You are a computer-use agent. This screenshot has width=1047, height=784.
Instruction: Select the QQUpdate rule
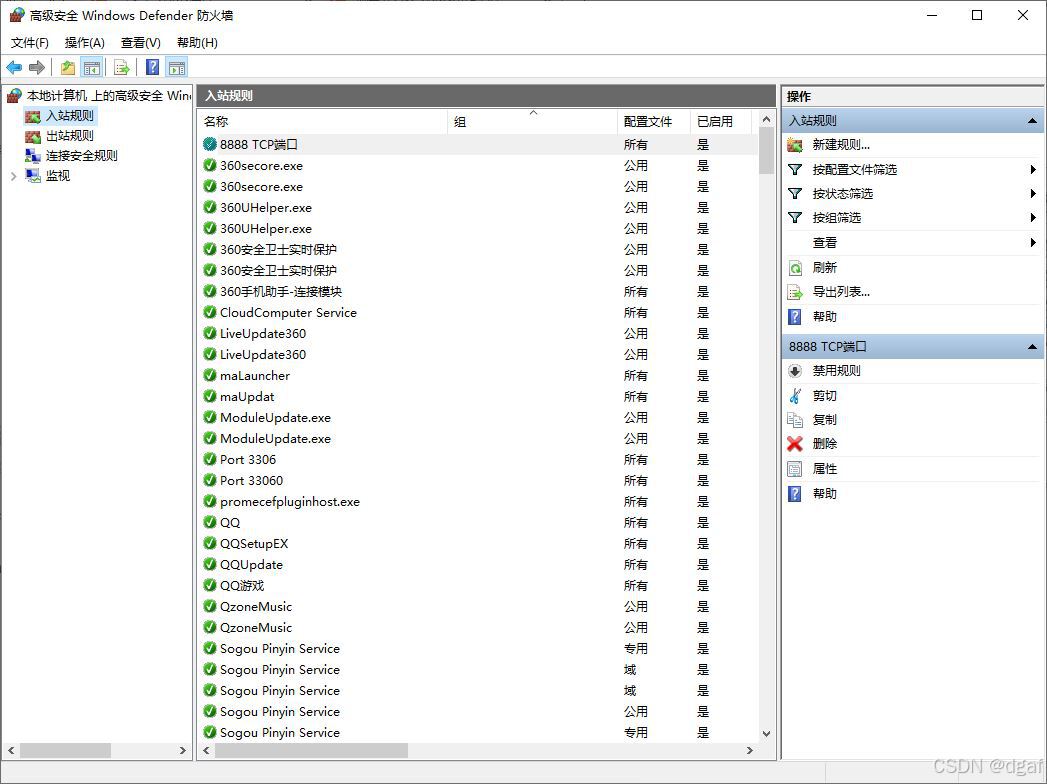click(478, 565)
